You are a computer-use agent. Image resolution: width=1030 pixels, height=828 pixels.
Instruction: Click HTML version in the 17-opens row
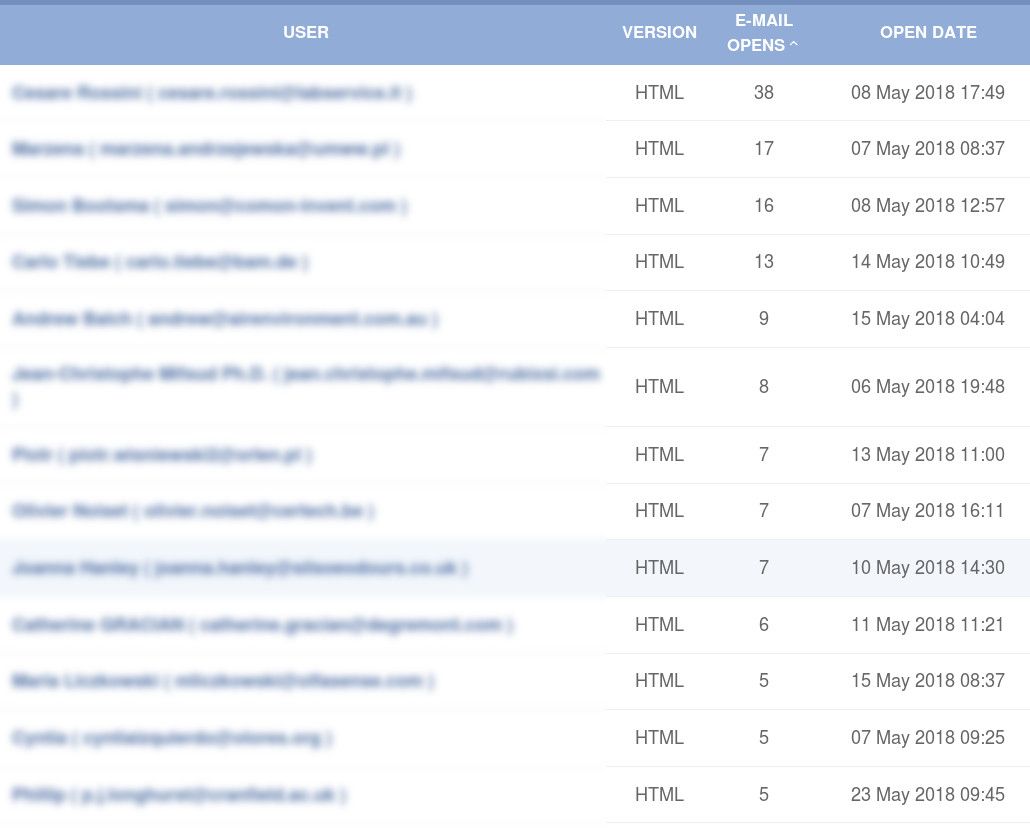click(x=660, y=149)
